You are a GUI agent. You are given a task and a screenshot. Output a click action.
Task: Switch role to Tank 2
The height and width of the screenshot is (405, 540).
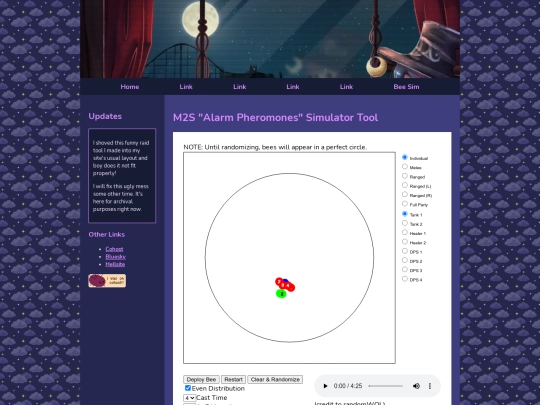[405, 223]
